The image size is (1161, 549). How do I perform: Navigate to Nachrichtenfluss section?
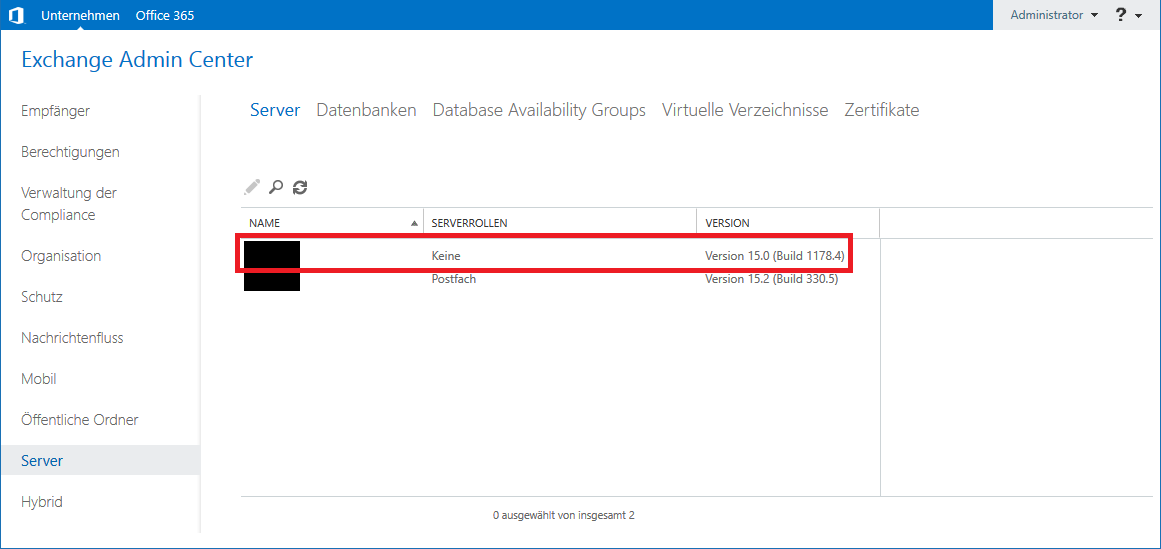[72, 338]
